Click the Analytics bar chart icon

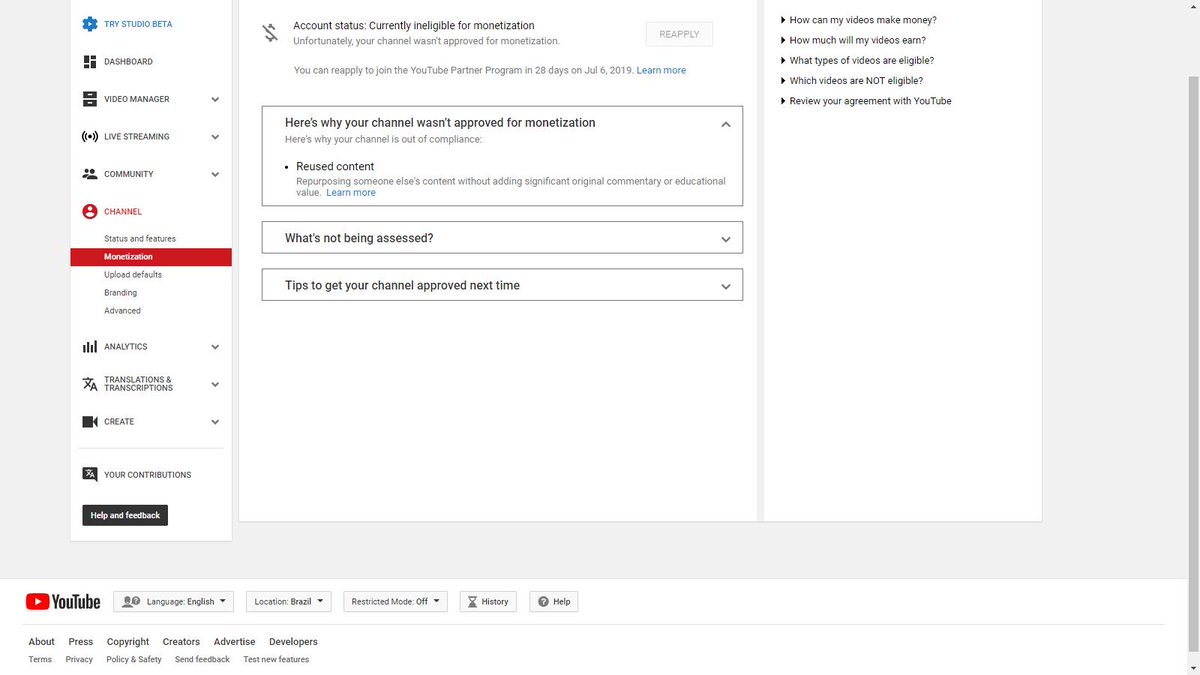pyautogui.click(x=90, y=347)
